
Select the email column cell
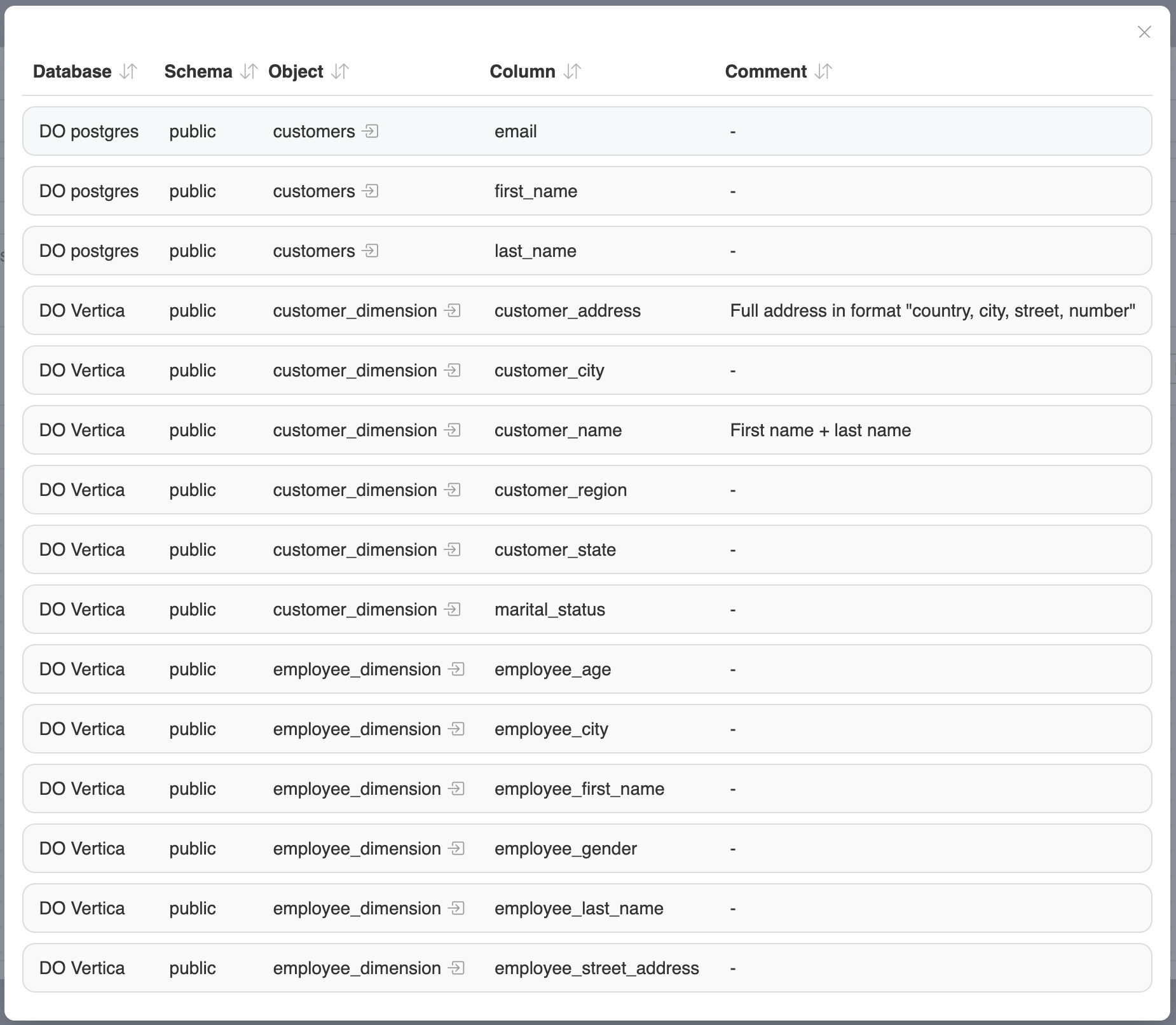[516, 131]
